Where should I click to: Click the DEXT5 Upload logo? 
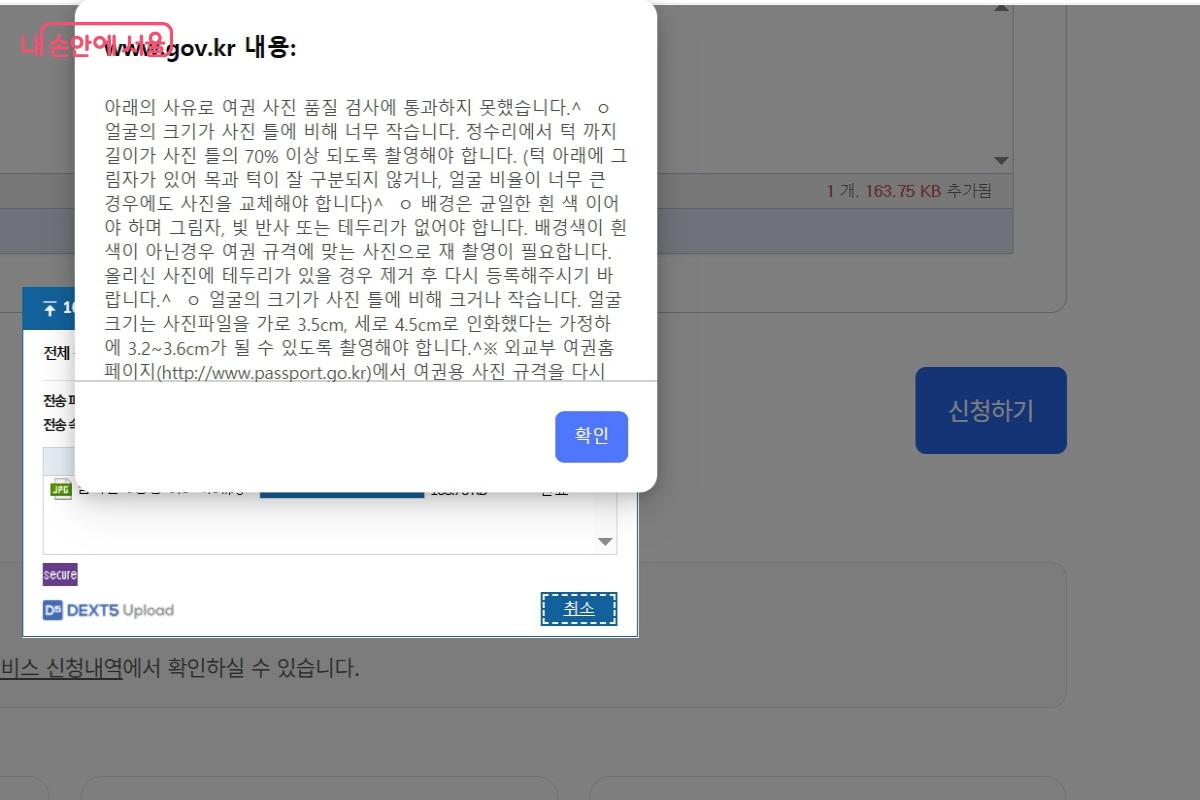pos(107,610)
